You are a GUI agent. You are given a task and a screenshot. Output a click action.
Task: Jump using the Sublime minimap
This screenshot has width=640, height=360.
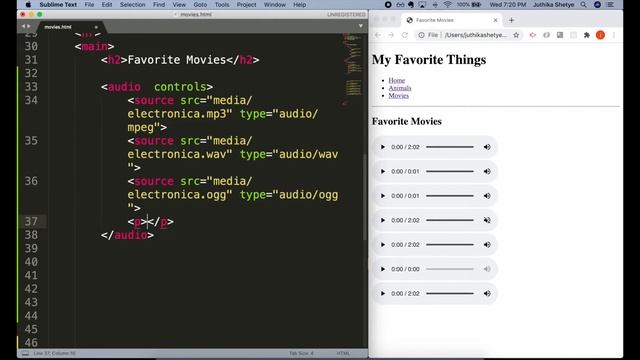(x=351, y=69)
